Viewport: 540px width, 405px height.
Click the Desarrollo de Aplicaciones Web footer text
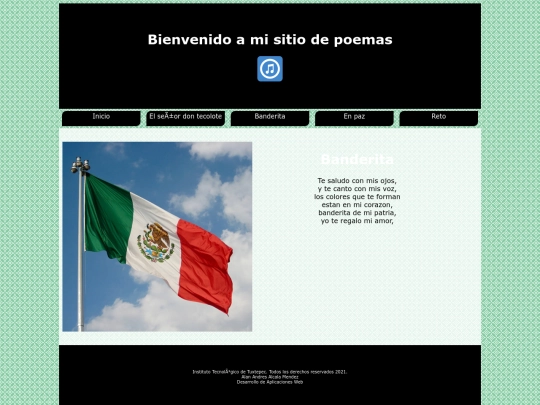coord(270,382)
